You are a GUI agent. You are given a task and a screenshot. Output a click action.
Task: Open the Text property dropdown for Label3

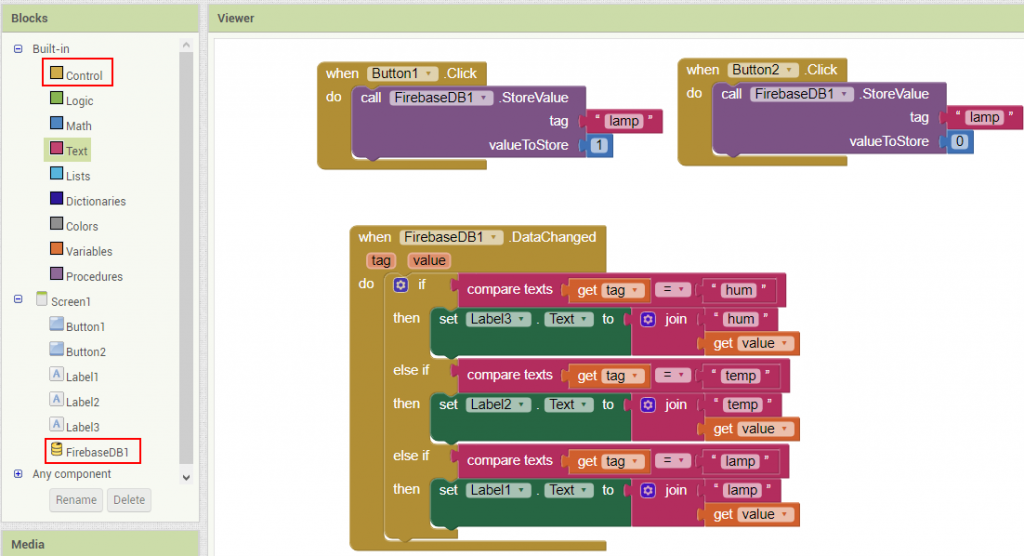point(569,319)
